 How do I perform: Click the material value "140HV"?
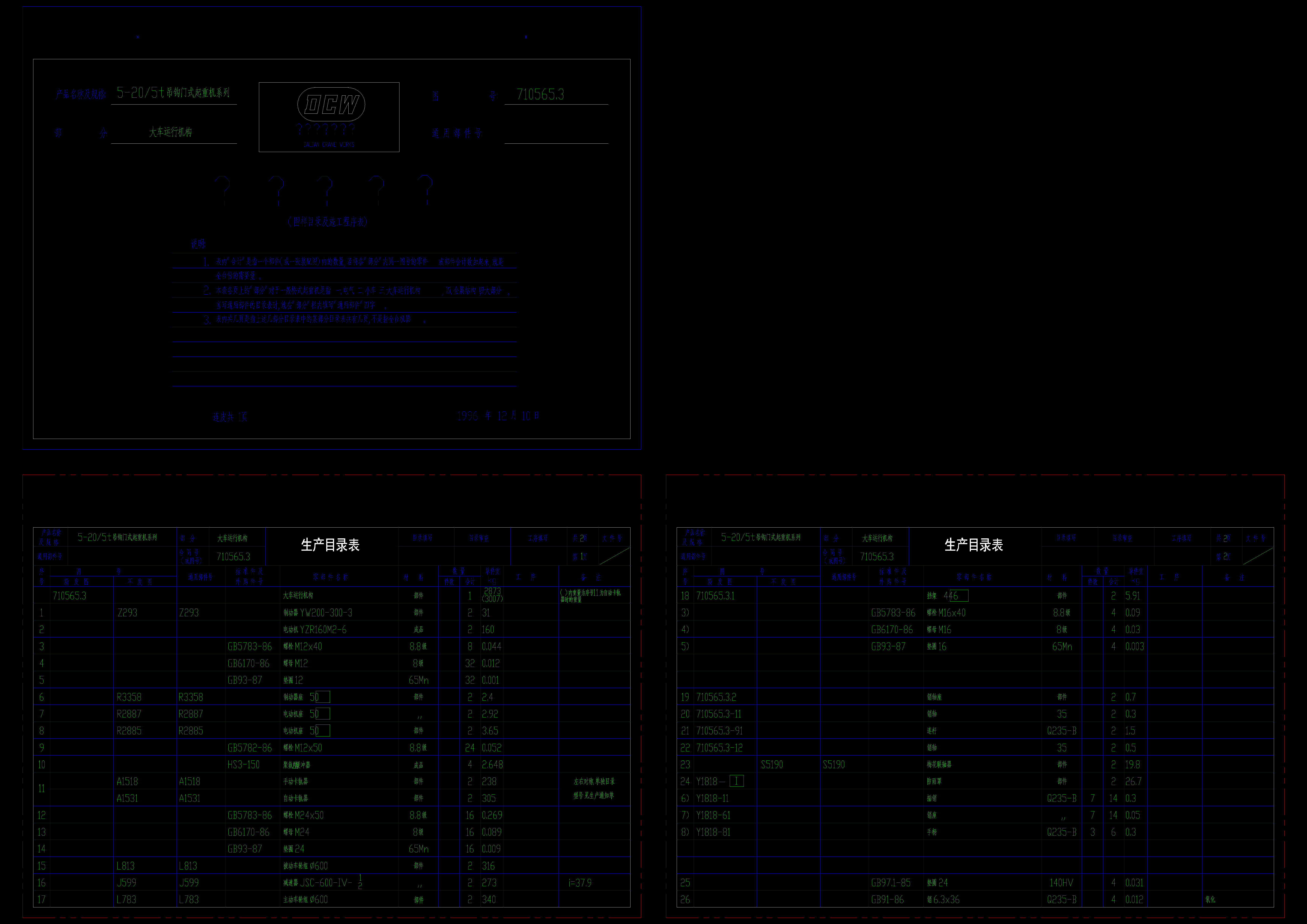pyautogui.click(x=1062, y=883)
